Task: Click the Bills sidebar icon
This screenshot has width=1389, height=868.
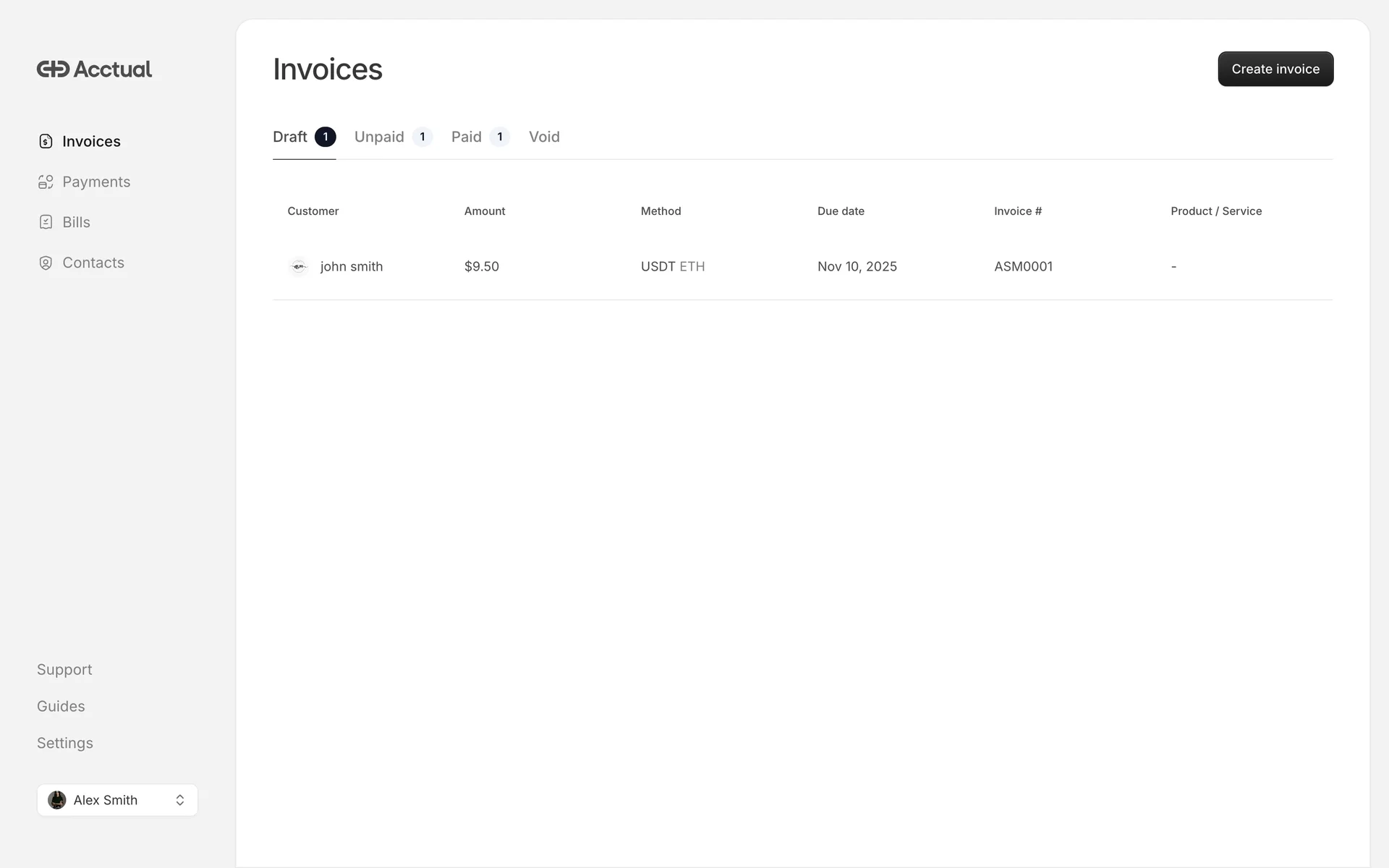Action: (x=46, y=222)
